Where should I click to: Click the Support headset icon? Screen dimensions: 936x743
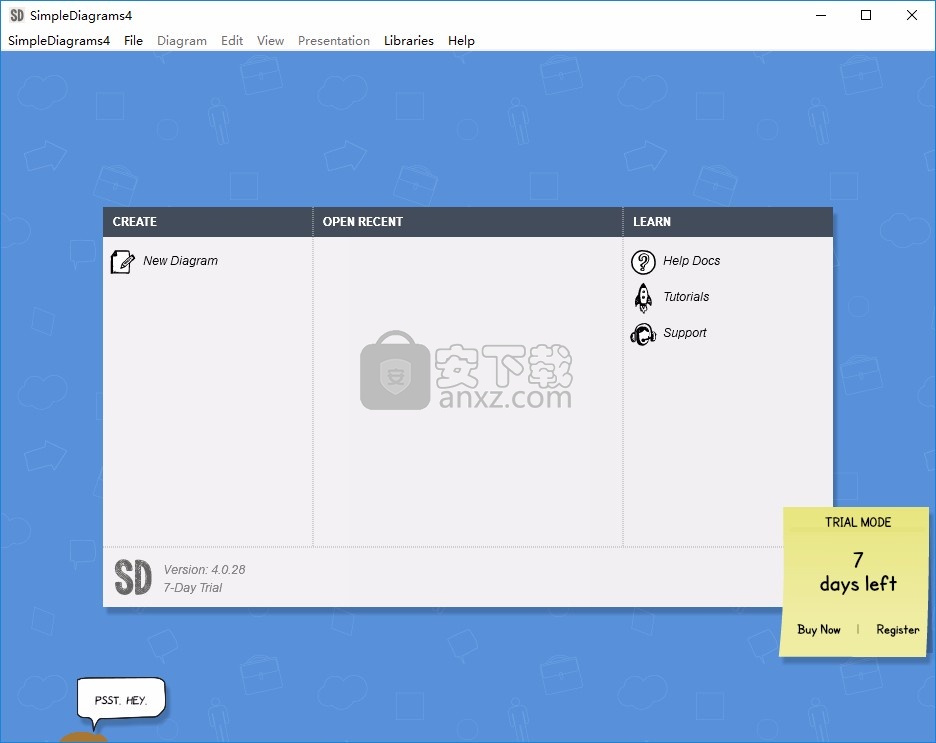643,334
